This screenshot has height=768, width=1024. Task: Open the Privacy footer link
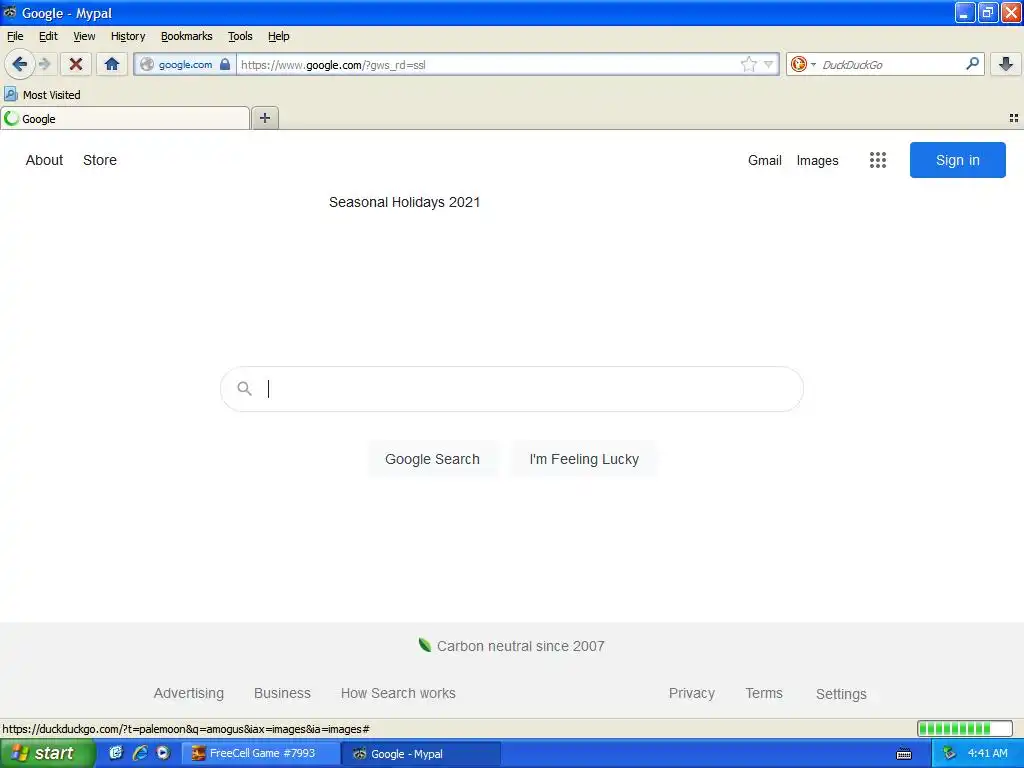[692, 693]
